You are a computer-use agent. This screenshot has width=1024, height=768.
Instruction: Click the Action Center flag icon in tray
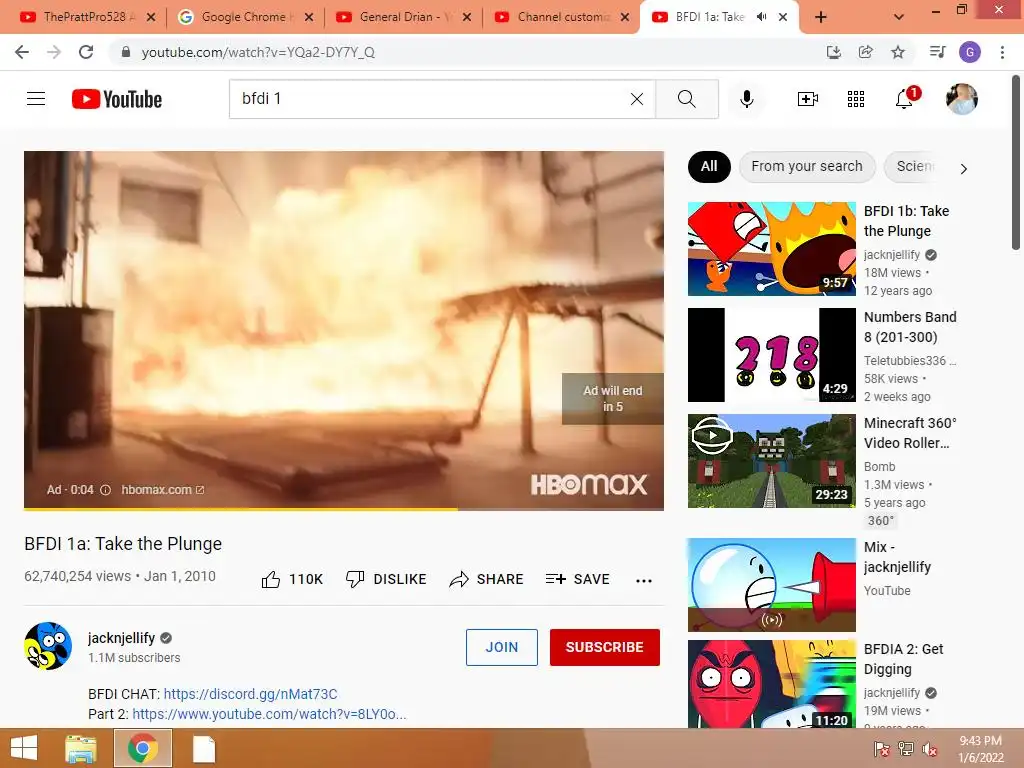[881, 749]
